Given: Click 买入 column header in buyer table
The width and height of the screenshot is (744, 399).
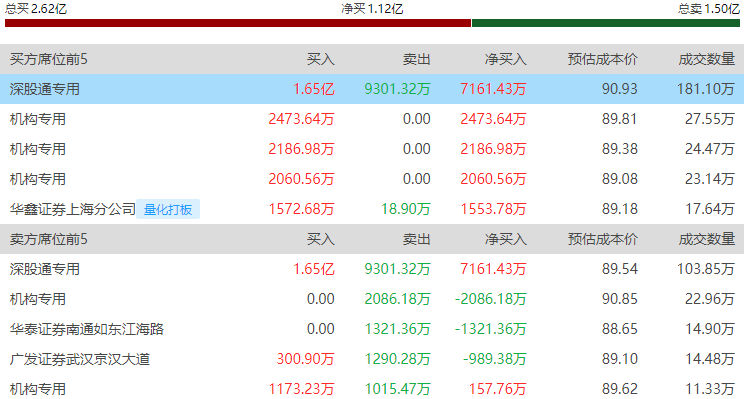Looking at the screenshot, I should 321,59.
